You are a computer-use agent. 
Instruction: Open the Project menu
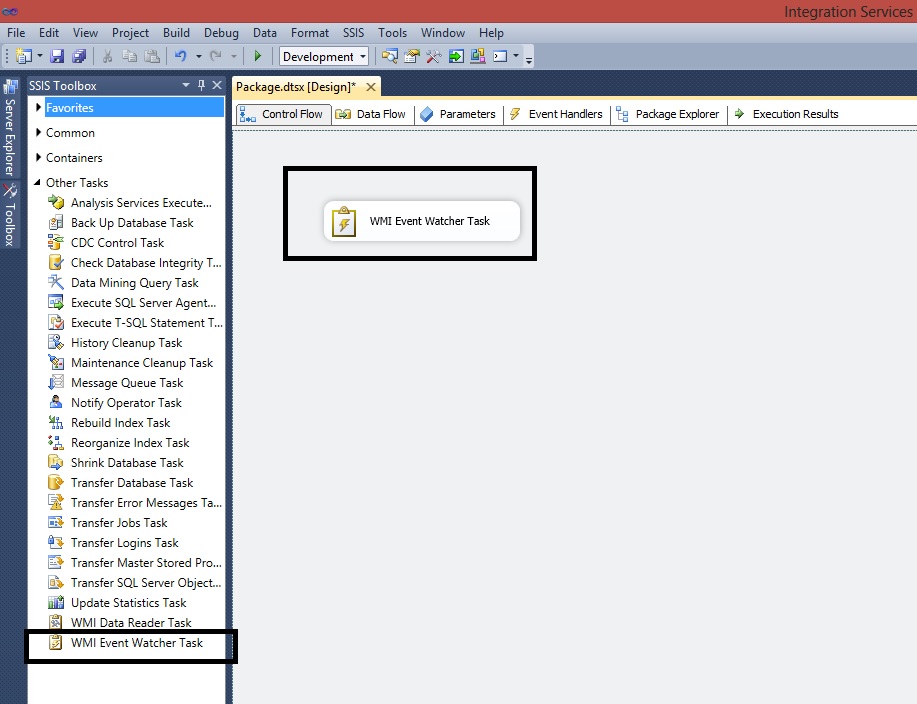pyautogui.click(x=130, y=33)
